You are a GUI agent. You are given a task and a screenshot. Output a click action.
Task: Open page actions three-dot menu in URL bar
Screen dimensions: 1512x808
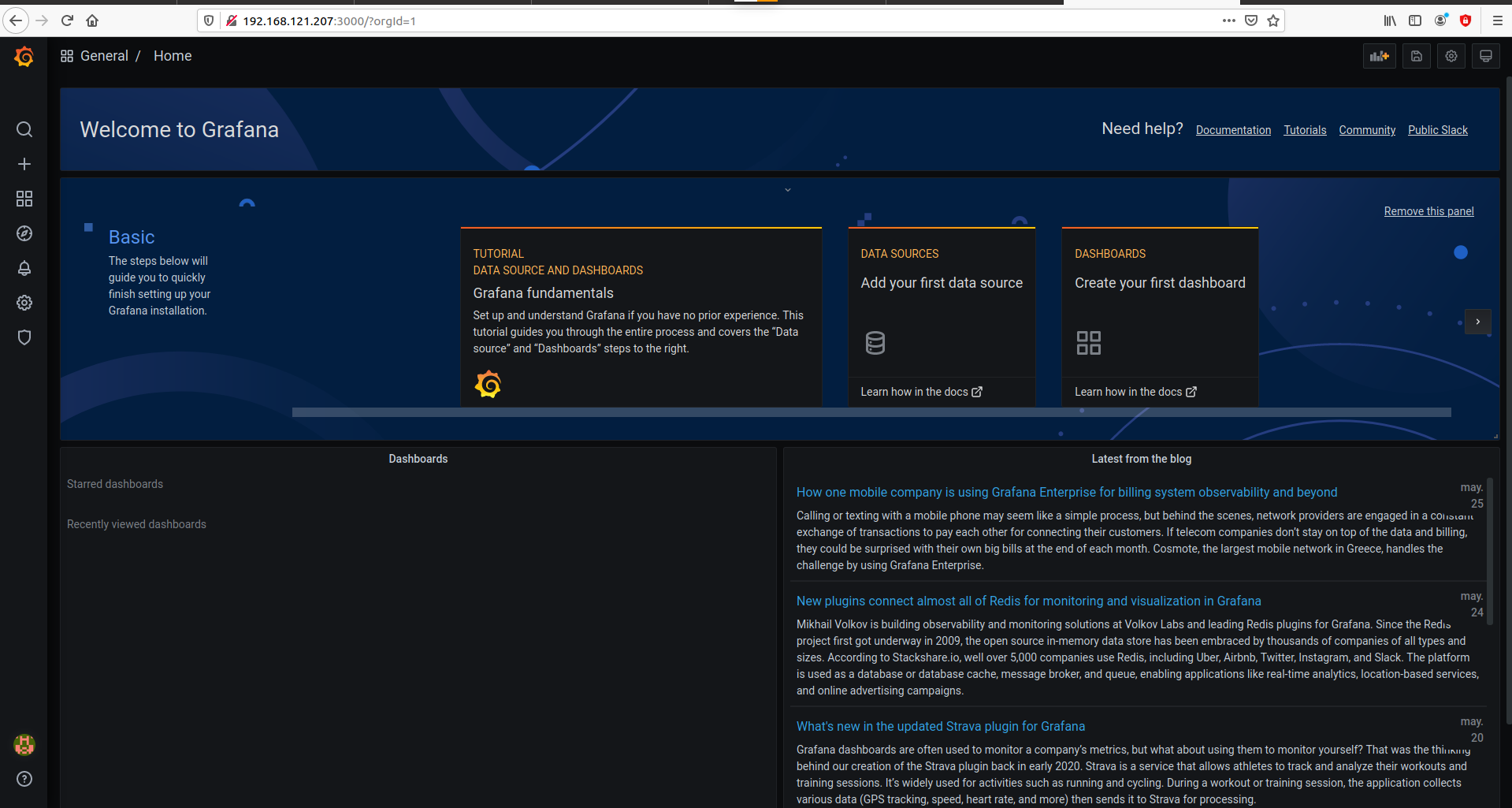click(1229, 20)
